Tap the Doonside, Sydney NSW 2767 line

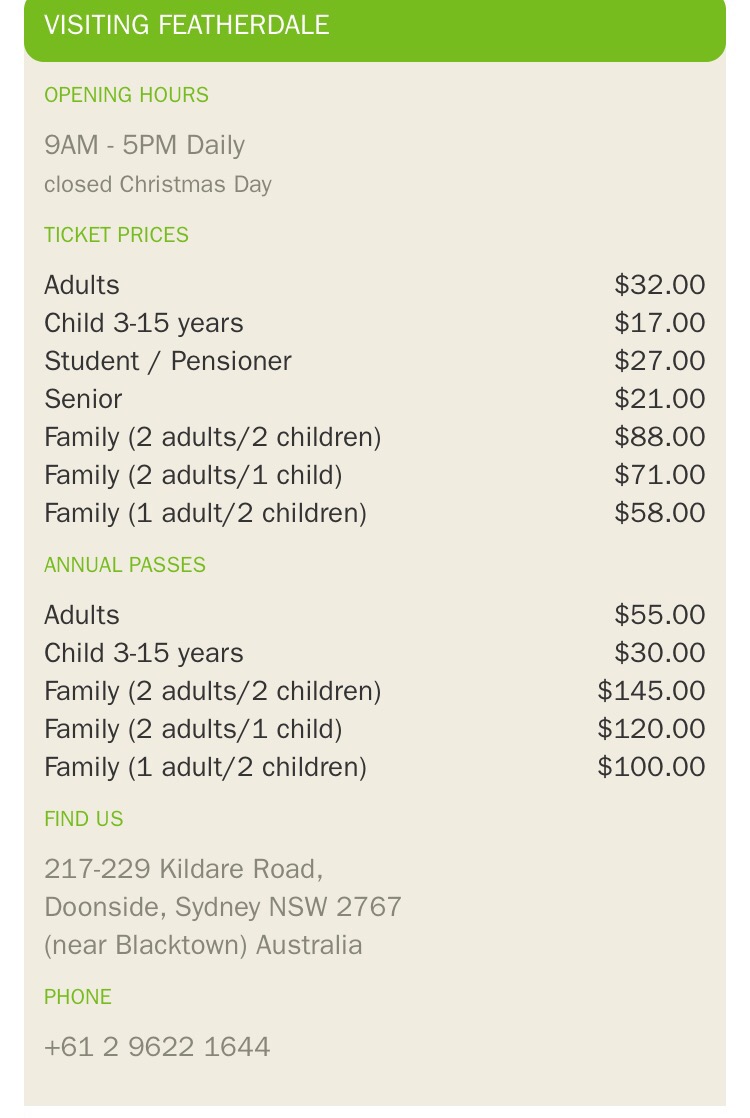point(223,907)
